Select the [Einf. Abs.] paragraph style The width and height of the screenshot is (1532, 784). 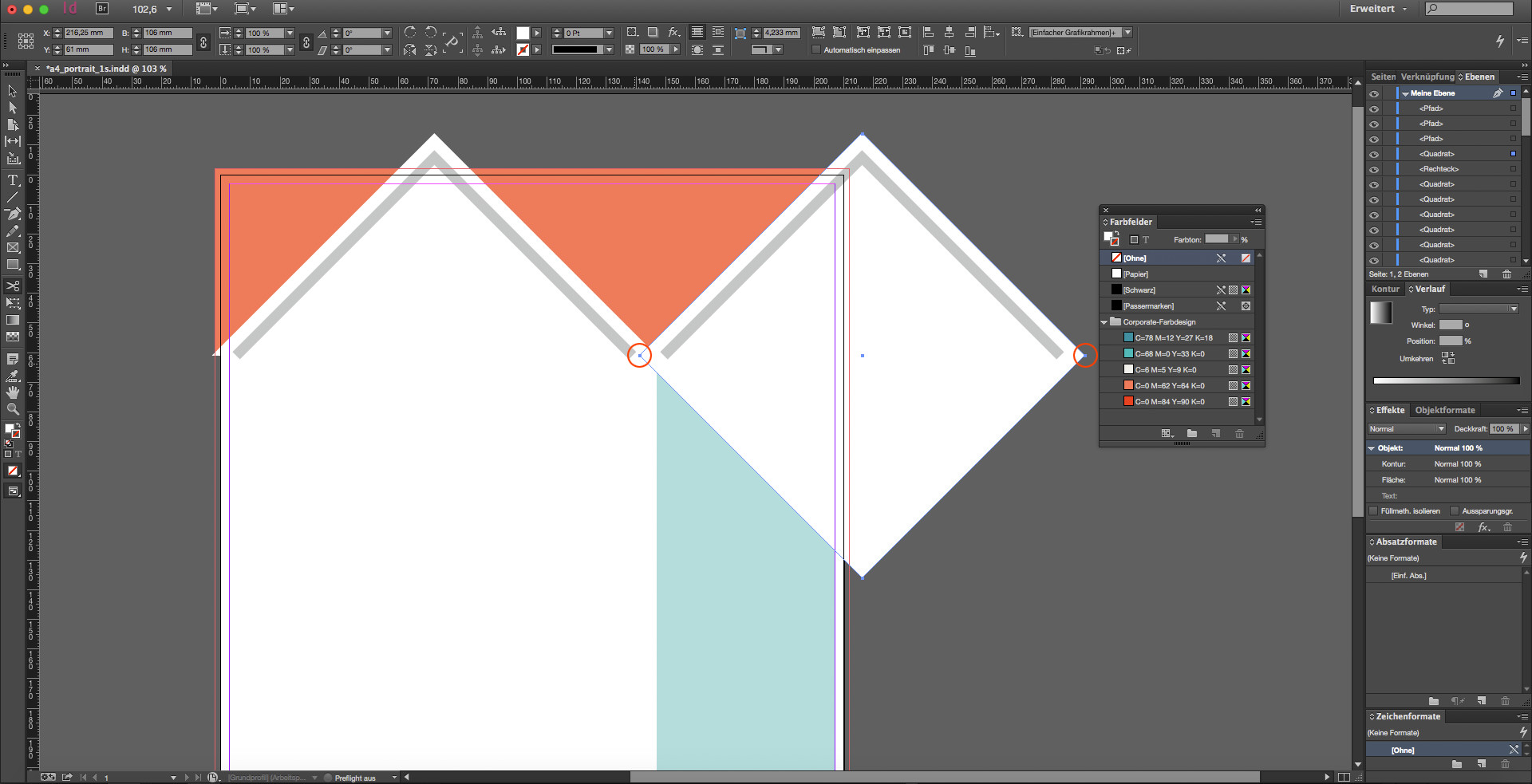[x=1408, y=576]
